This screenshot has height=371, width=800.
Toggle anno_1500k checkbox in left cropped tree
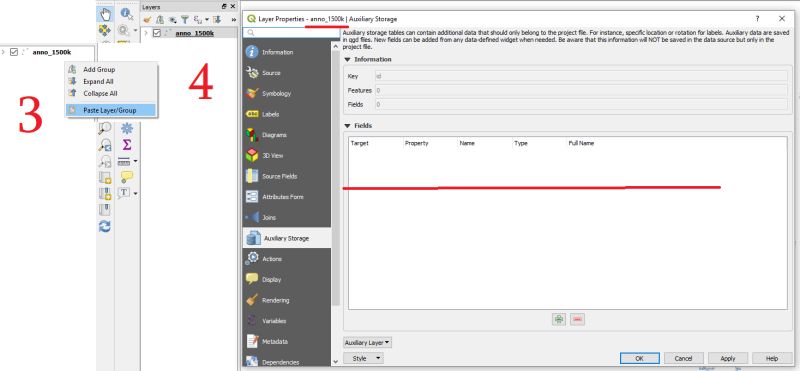pos(14,52)
